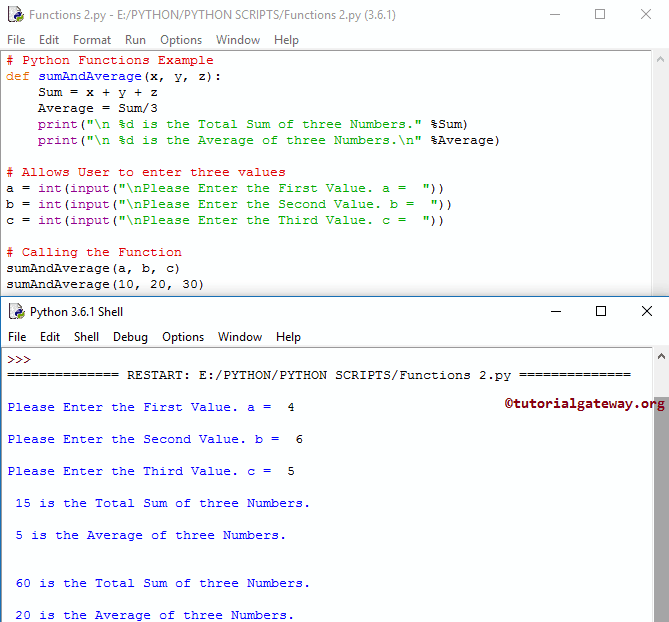Close the Python 3.6.1 Shell window
Screen dimensions: 669x622
point(647,311)
